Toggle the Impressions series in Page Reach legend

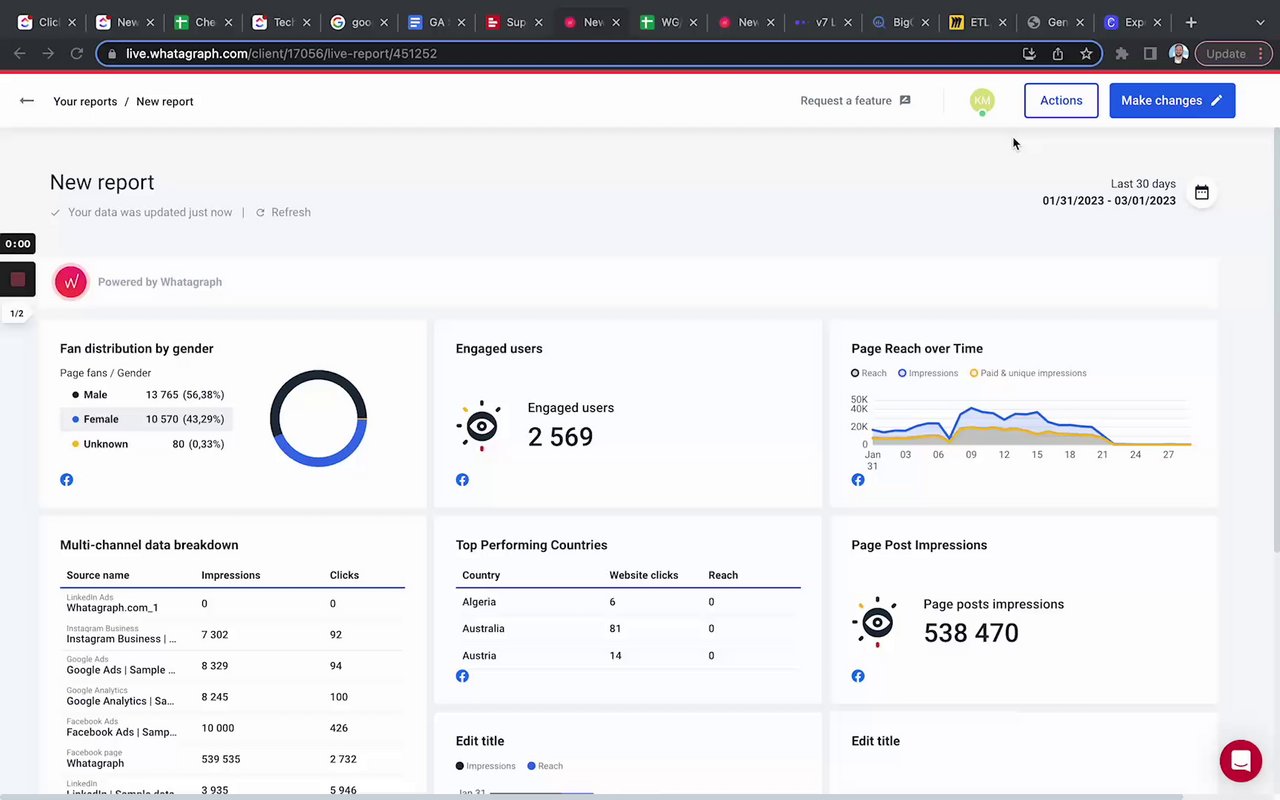tap(928, 373)
